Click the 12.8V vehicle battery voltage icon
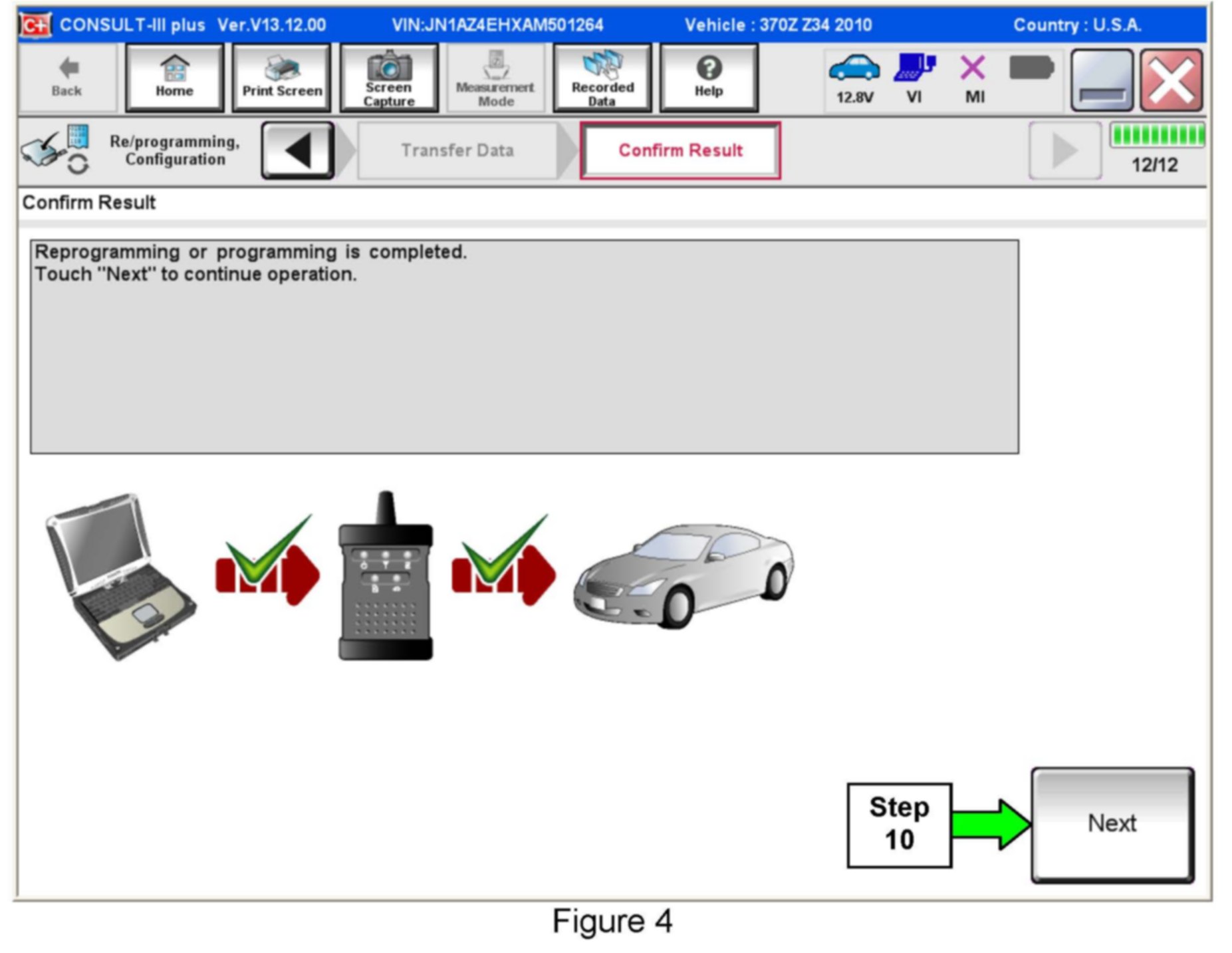Image resolution: width=1232 pixels, height=953 pixels. point(854,78)
